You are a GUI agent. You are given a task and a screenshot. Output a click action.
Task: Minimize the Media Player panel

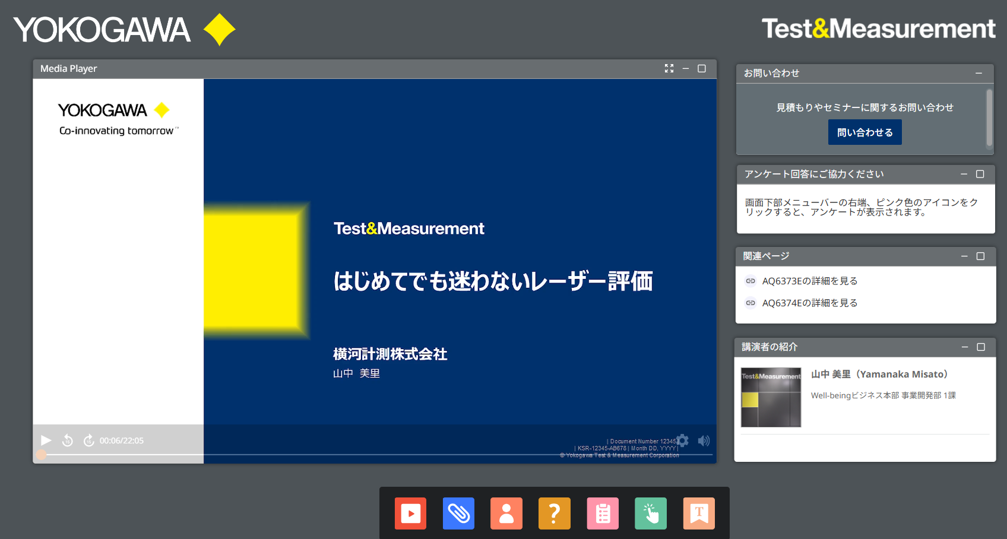(x=685, y=68)
